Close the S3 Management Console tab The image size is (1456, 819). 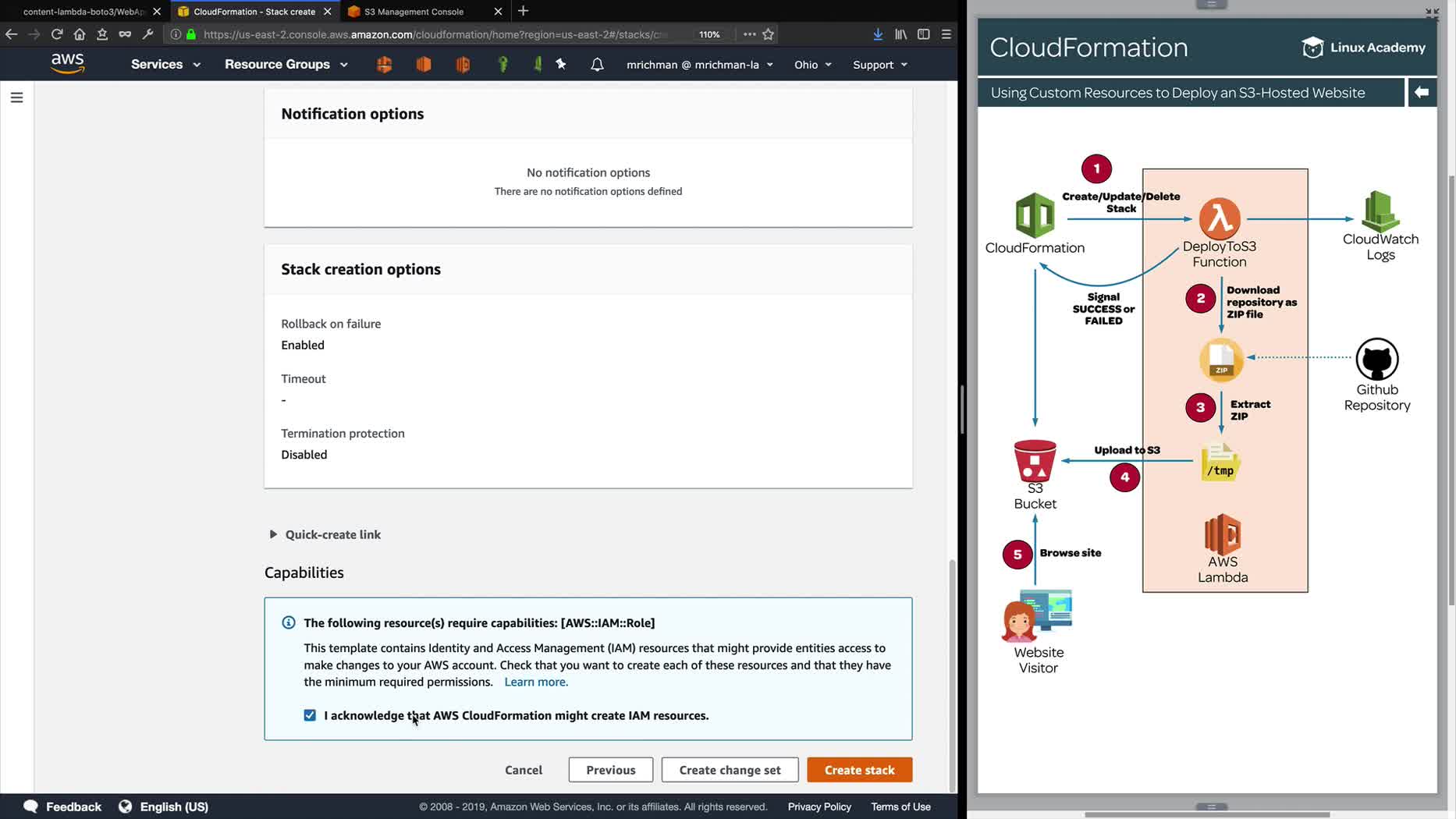[498, 12]
